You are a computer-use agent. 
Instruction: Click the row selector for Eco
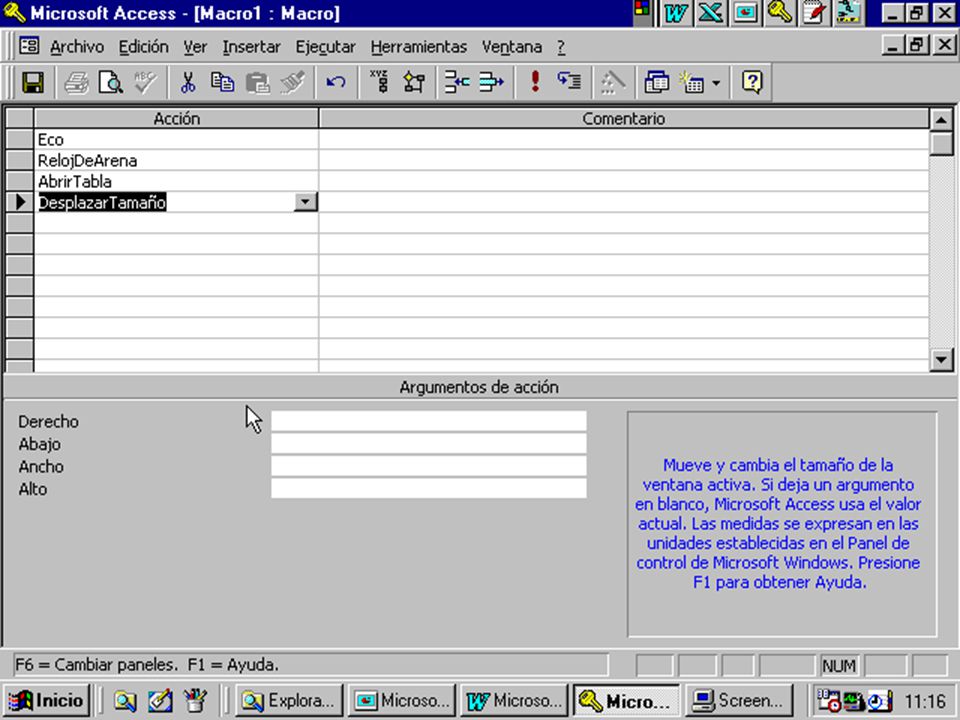coord(20,140)
